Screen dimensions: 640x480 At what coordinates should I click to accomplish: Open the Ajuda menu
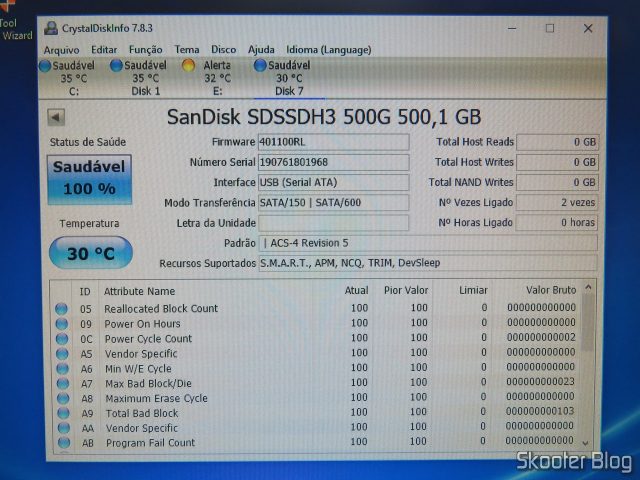261,50
